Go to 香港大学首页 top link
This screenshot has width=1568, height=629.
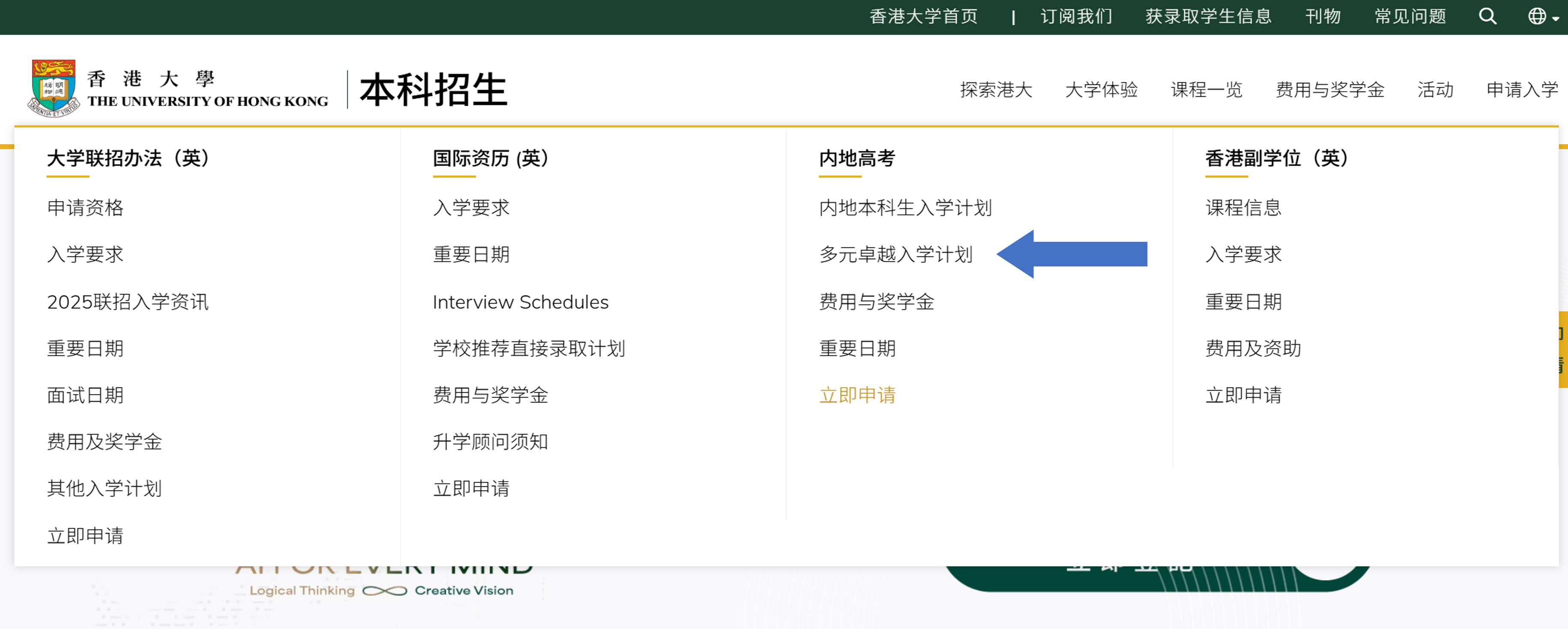click(x=923, y=16)
